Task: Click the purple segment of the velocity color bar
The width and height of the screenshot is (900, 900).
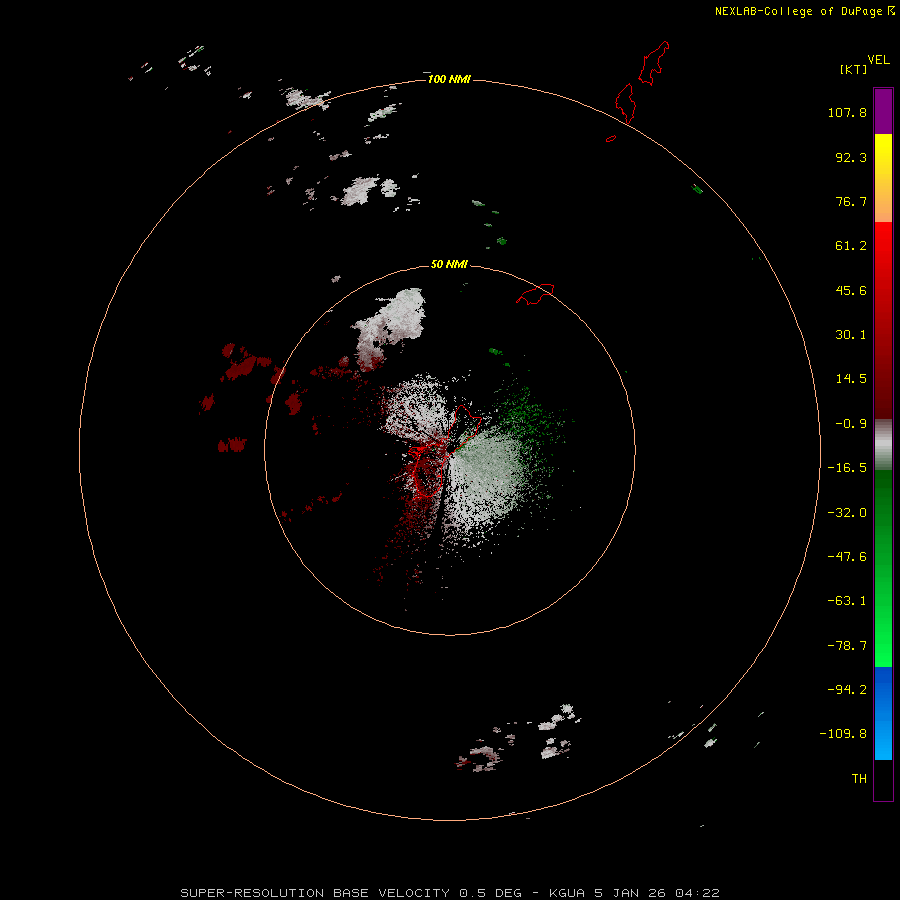Action: [x=883, y=111]
